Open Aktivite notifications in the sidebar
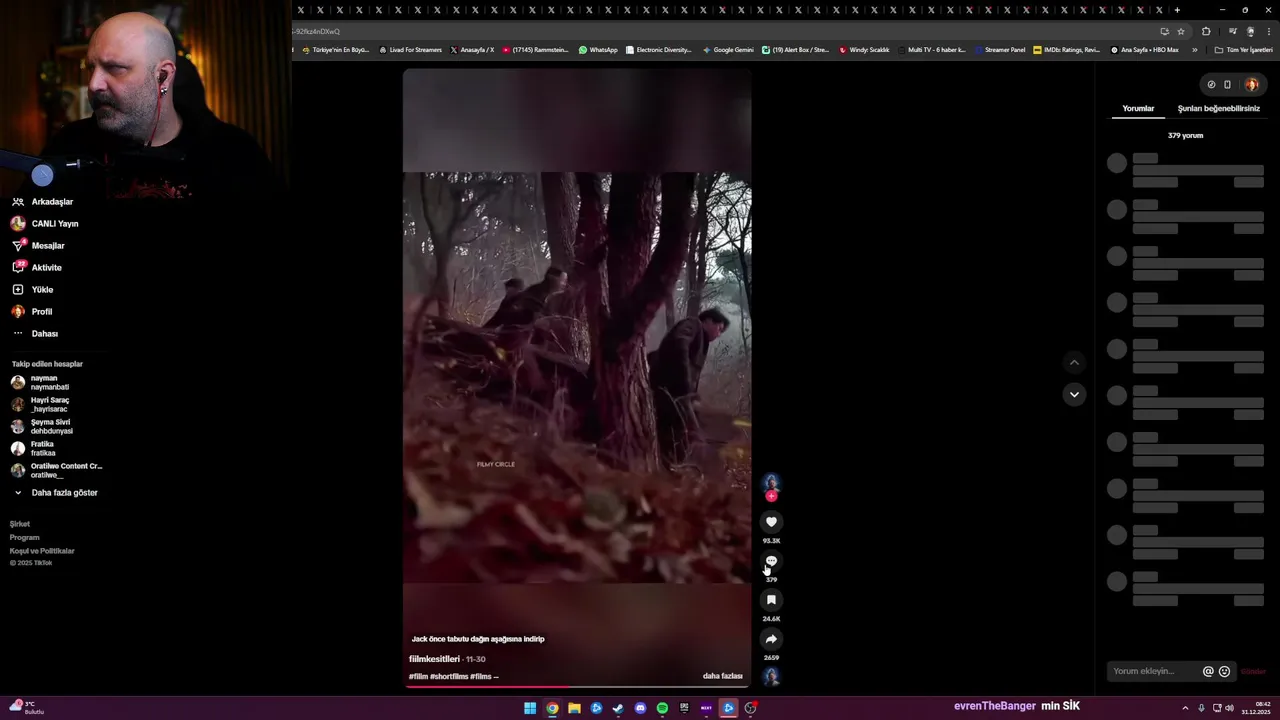Screen dimensions: 1280x720 (36, 268)
